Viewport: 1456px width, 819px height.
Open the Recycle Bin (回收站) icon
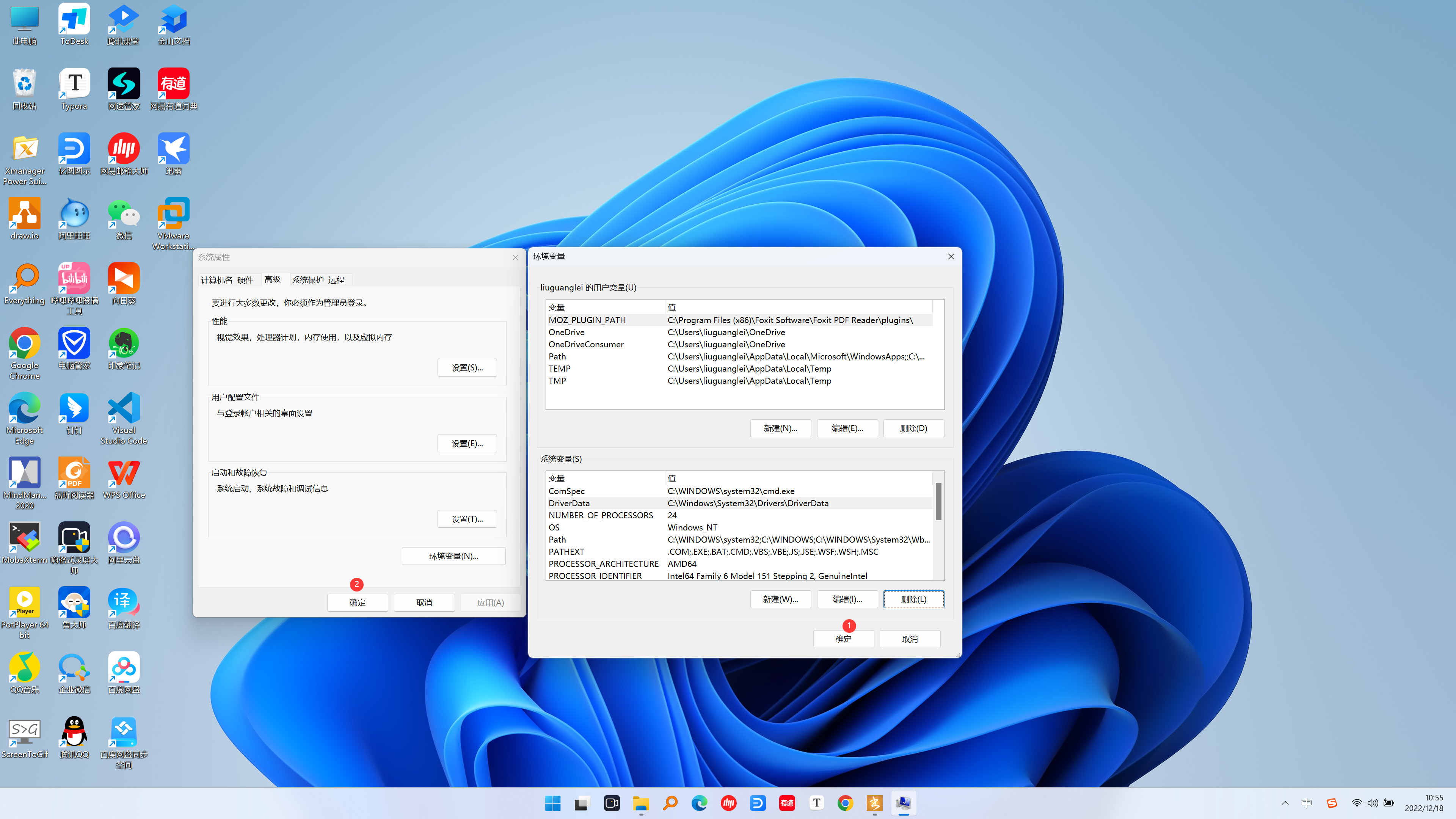[24, 90]
